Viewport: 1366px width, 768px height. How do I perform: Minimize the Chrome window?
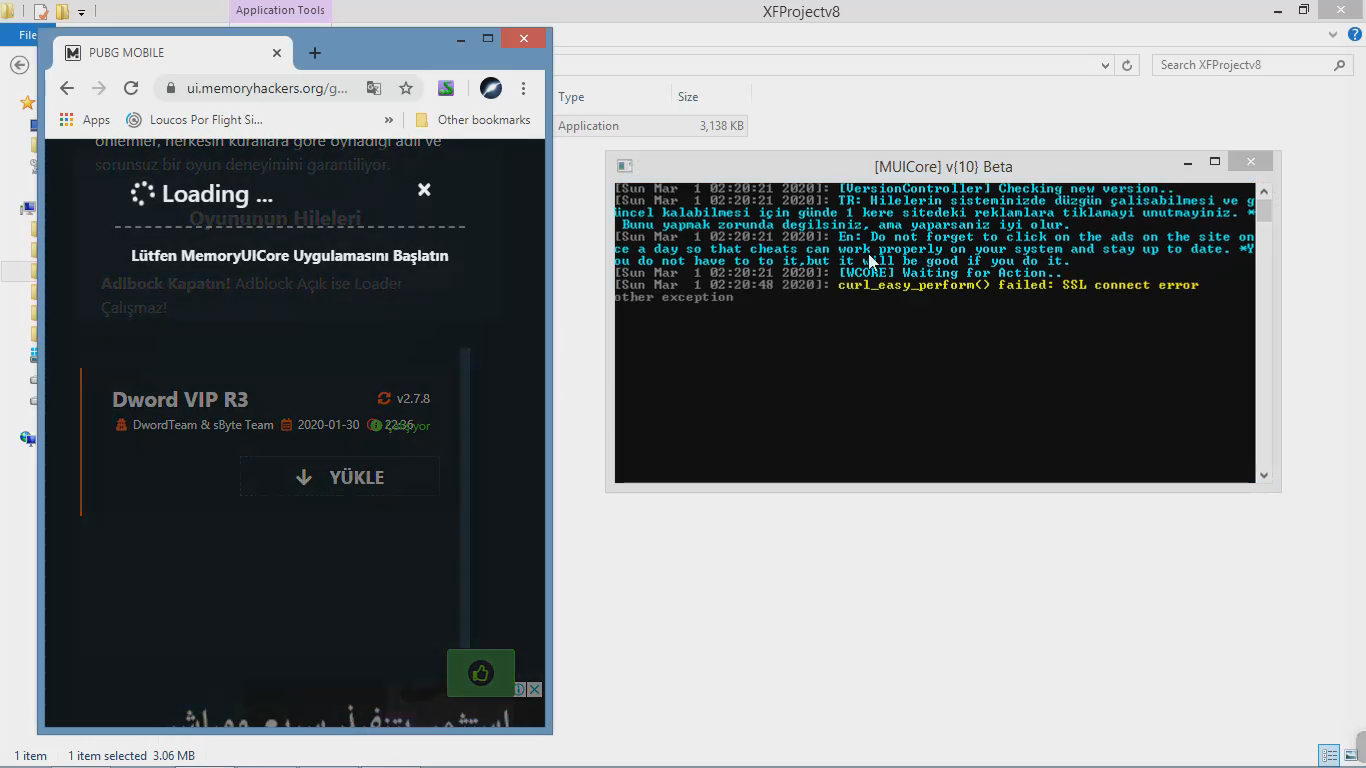461,39
